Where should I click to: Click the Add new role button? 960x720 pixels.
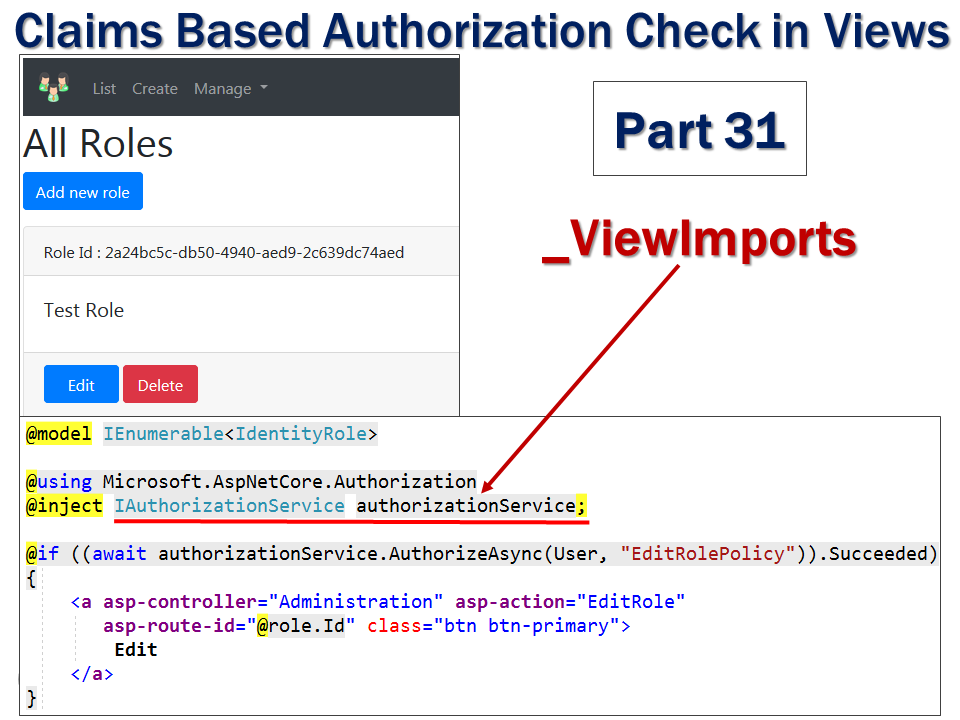point(83,191)
